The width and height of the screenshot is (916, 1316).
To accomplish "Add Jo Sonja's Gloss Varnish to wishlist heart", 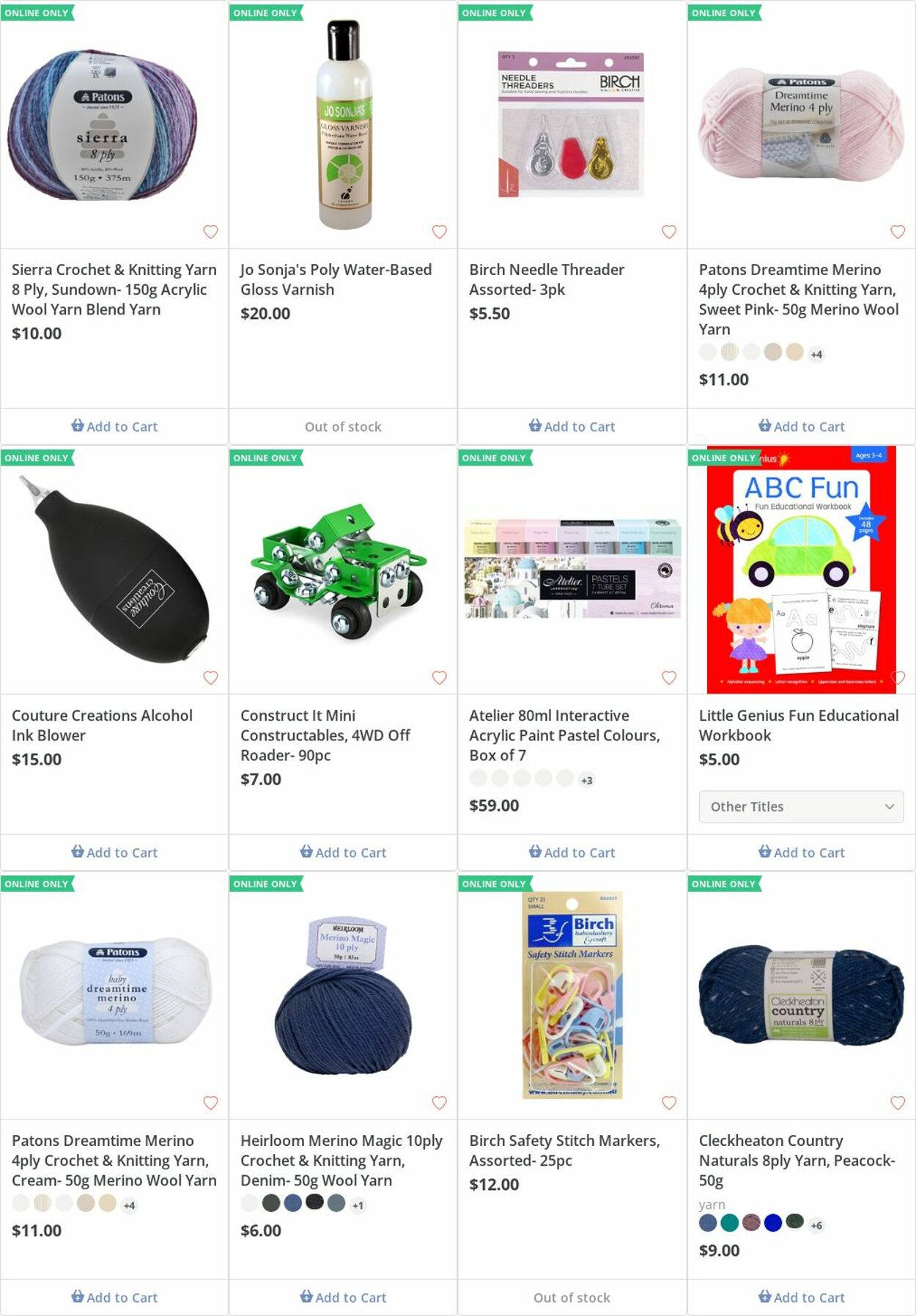I will point(440,232).
